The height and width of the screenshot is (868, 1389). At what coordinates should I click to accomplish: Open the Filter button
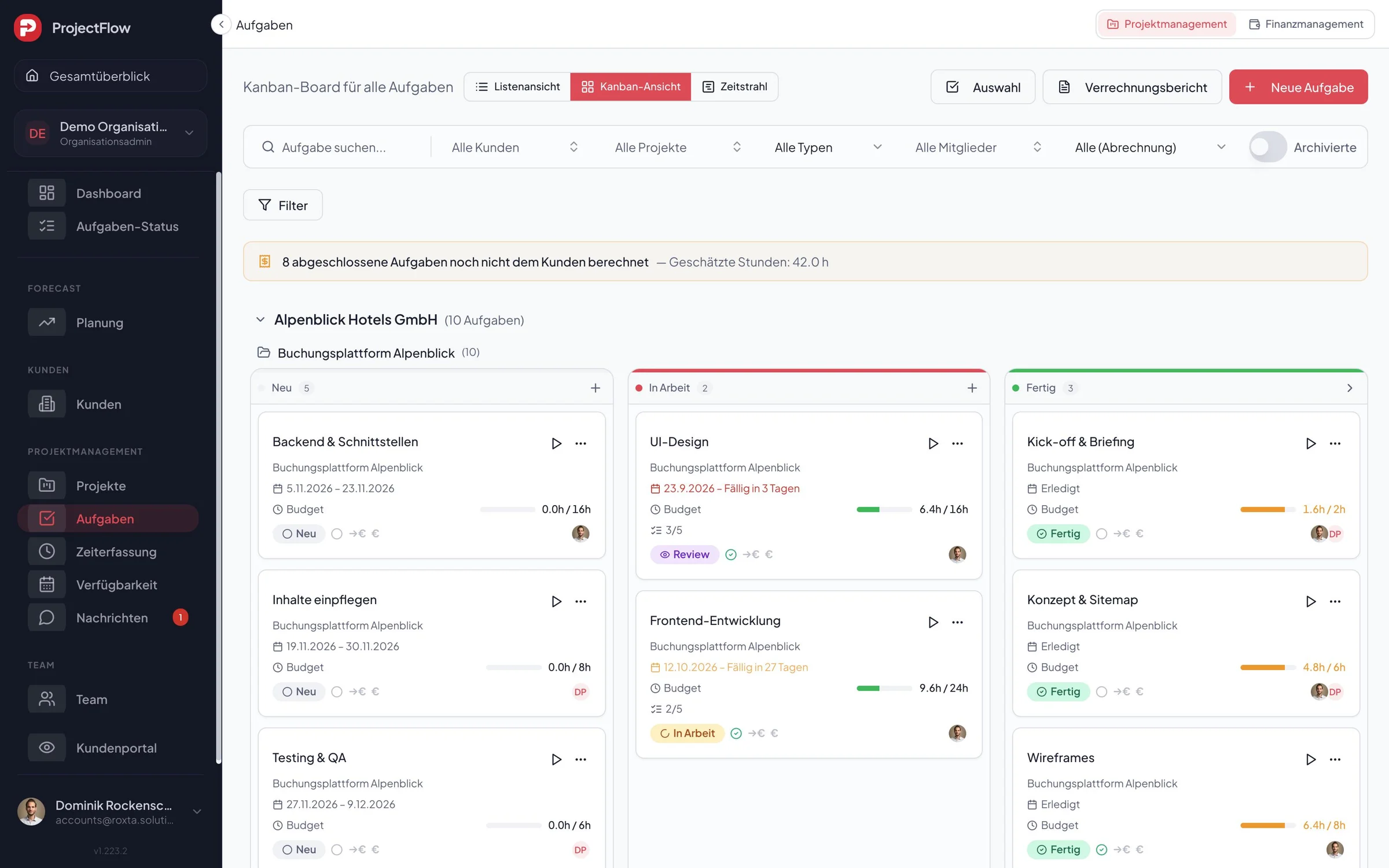coord(283,205)
